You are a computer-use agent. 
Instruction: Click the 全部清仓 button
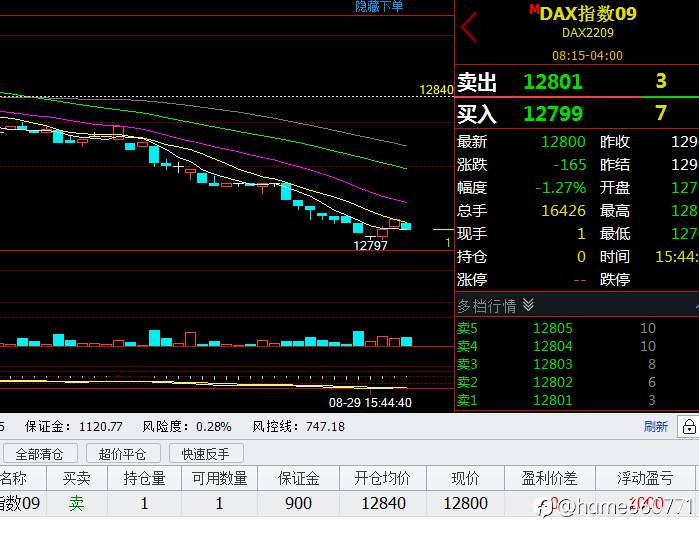click(x=40, y=454)
